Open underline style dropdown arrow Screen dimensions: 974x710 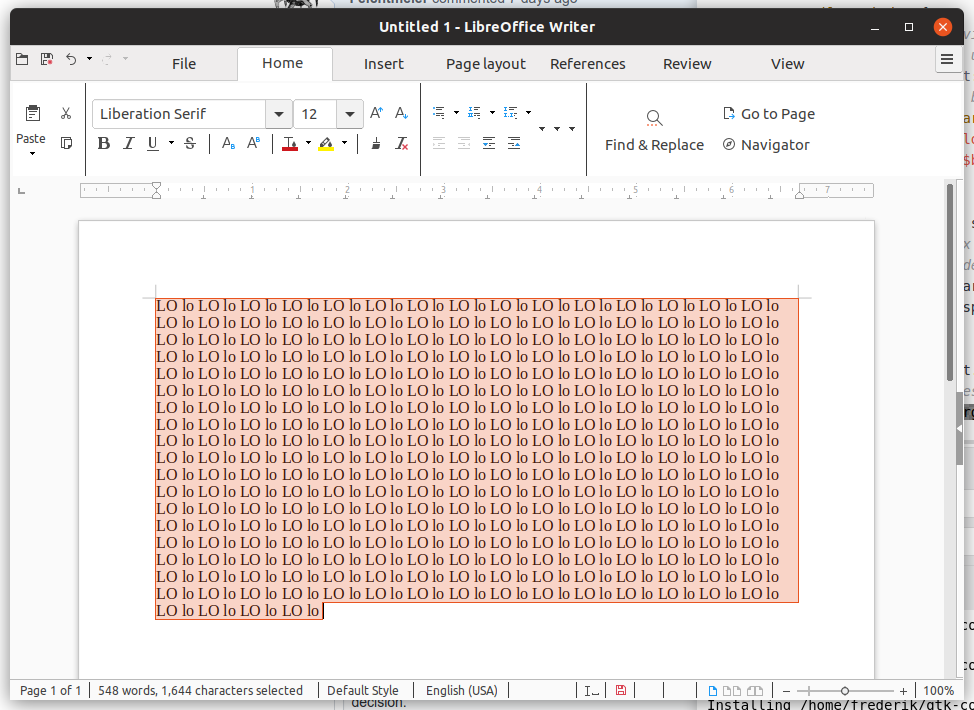(x=171, y=143)
